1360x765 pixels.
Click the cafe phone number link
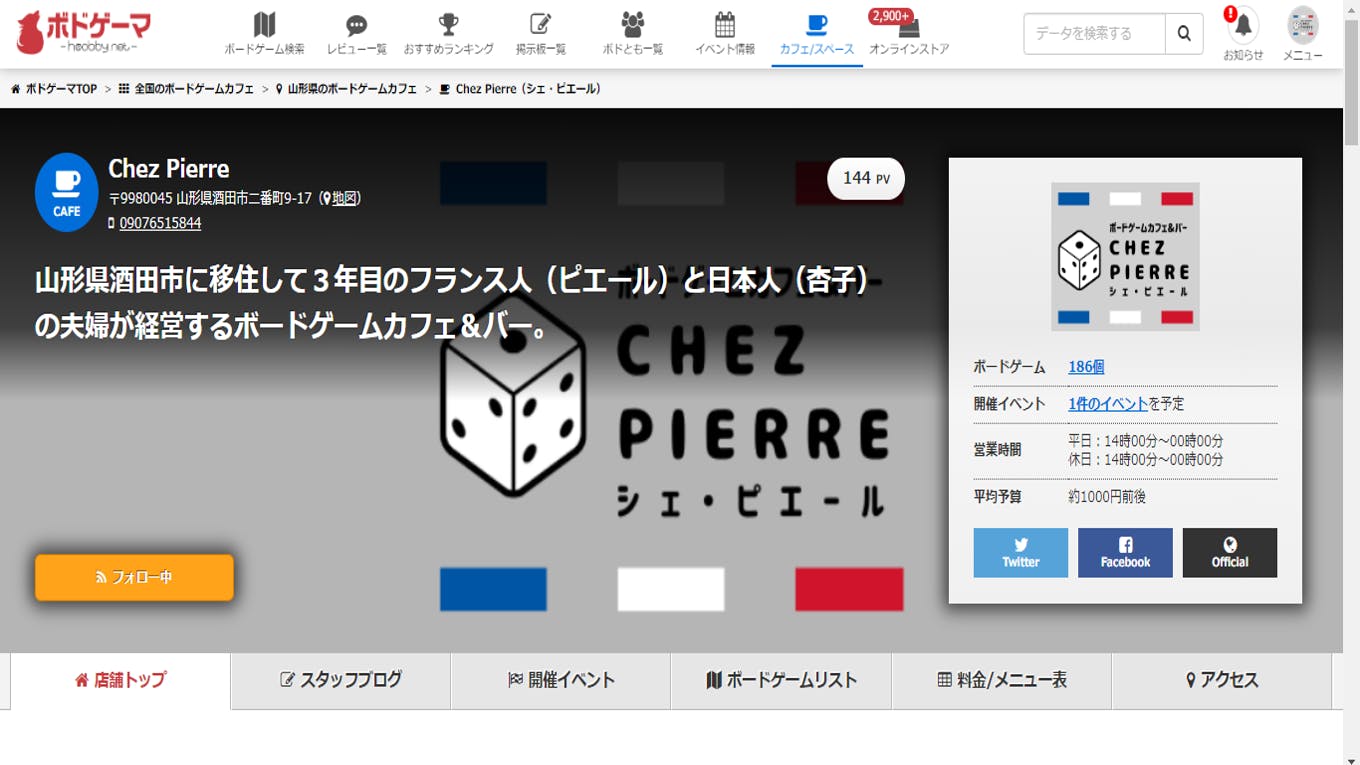(x=160, y=223)
